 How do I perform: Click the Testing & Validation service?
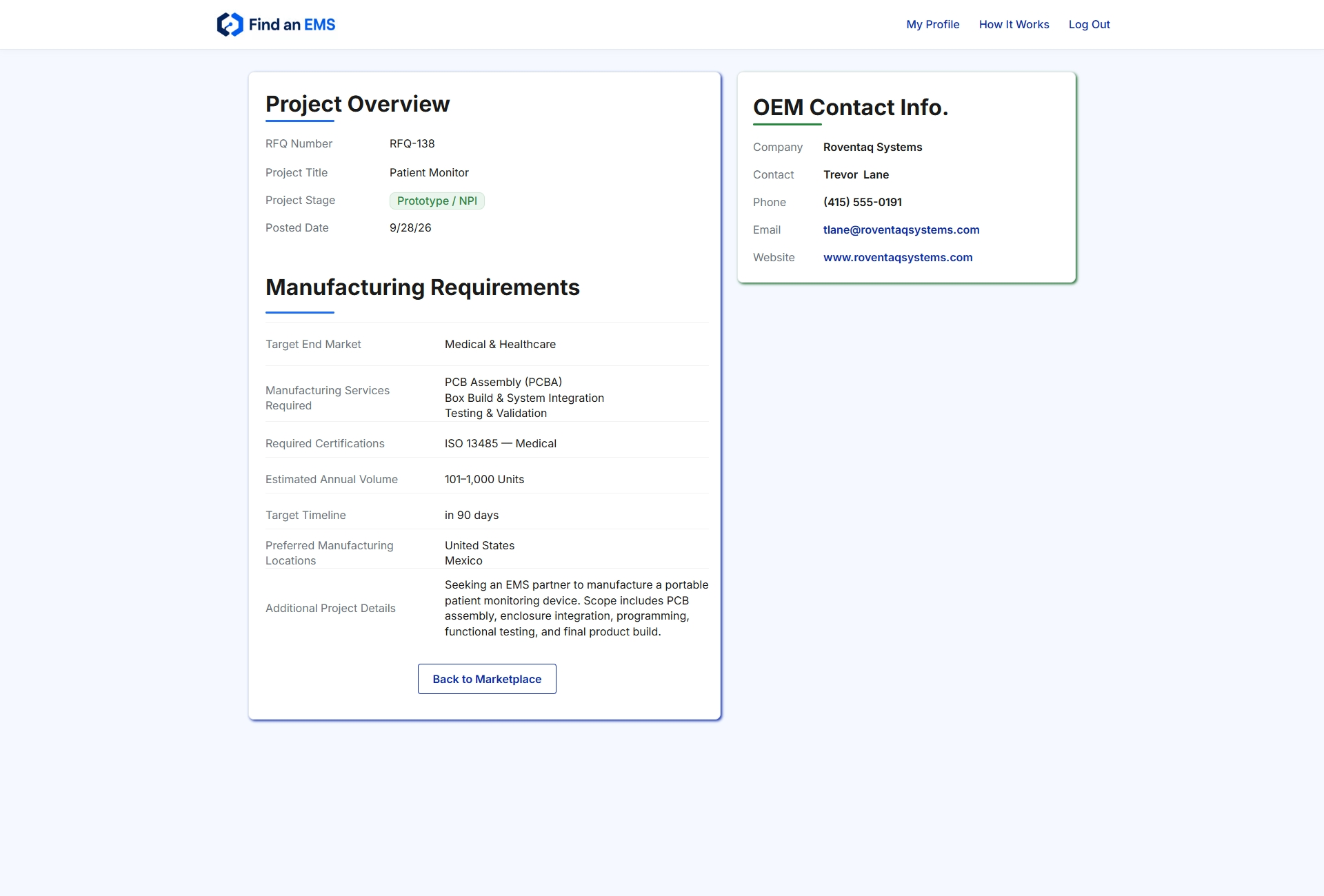pos(496,413)
